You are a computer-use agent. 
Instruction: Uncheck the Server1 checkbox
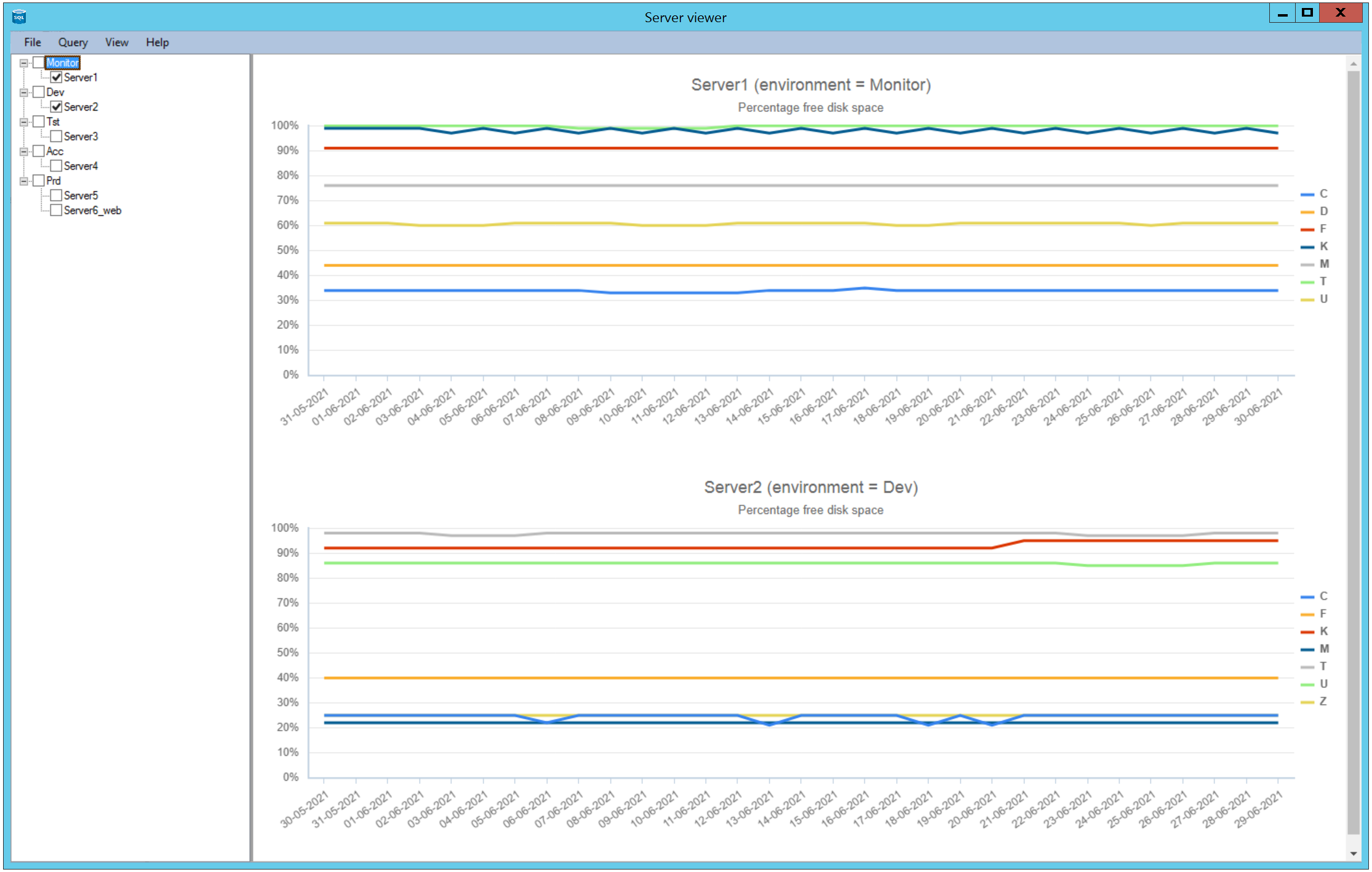tap(56, 78)
